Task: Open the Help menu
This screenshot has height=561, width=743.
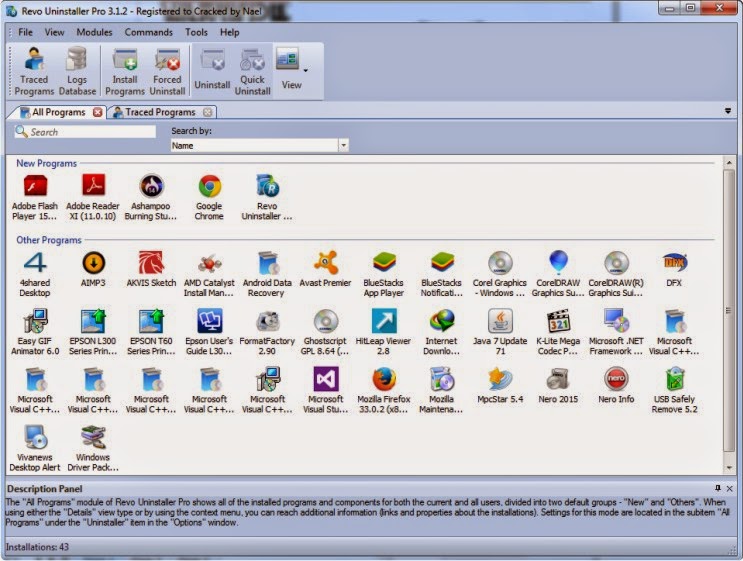Action: coord(229,32)
